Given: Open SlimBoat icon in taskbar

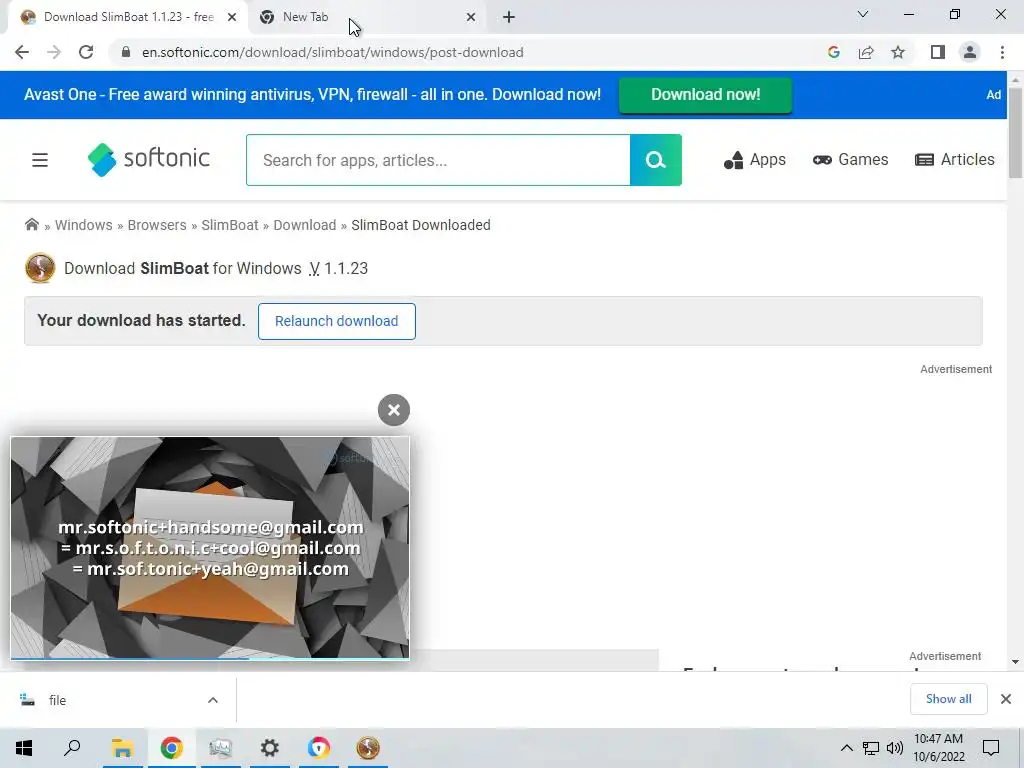Looking at the screenshot, I should click(368, 748).
